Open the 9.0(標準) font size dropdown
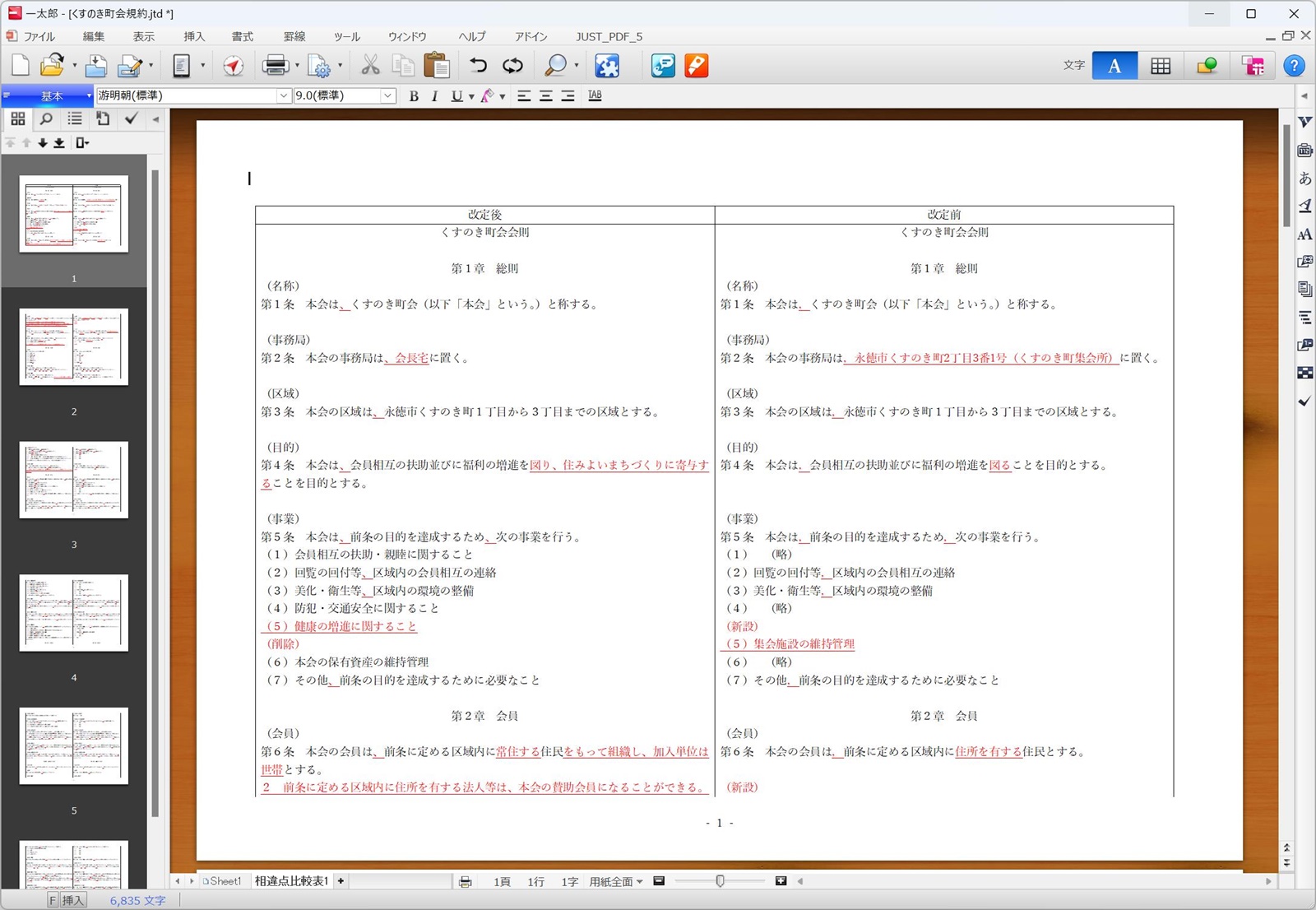The image size is (1316, 910). pyautogui.click(x=387, y=96)
